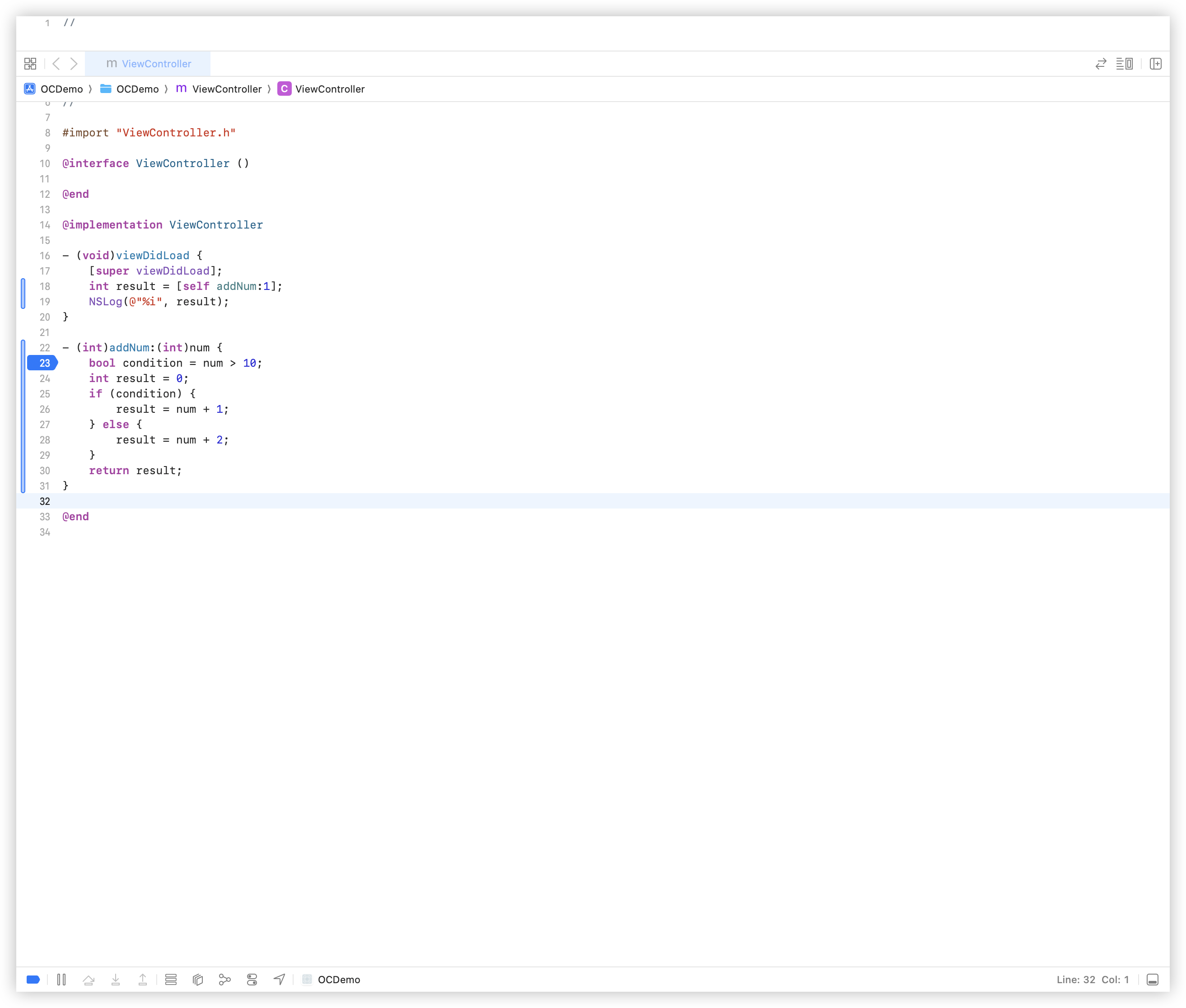Open the Debug Memory Graph
This screenshot has height=1008, width=1186.
click(224, 980)
